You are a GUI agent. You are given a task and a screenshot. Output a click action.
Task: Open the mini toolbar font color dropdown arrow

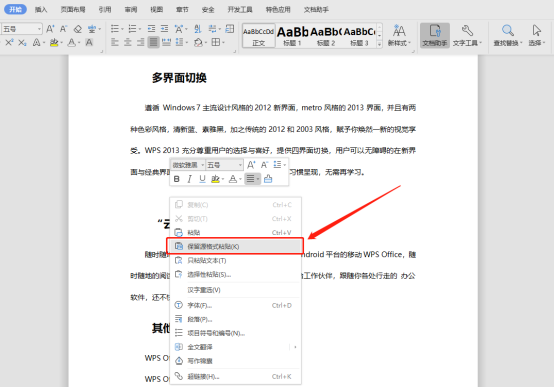[x=240, y=179]
